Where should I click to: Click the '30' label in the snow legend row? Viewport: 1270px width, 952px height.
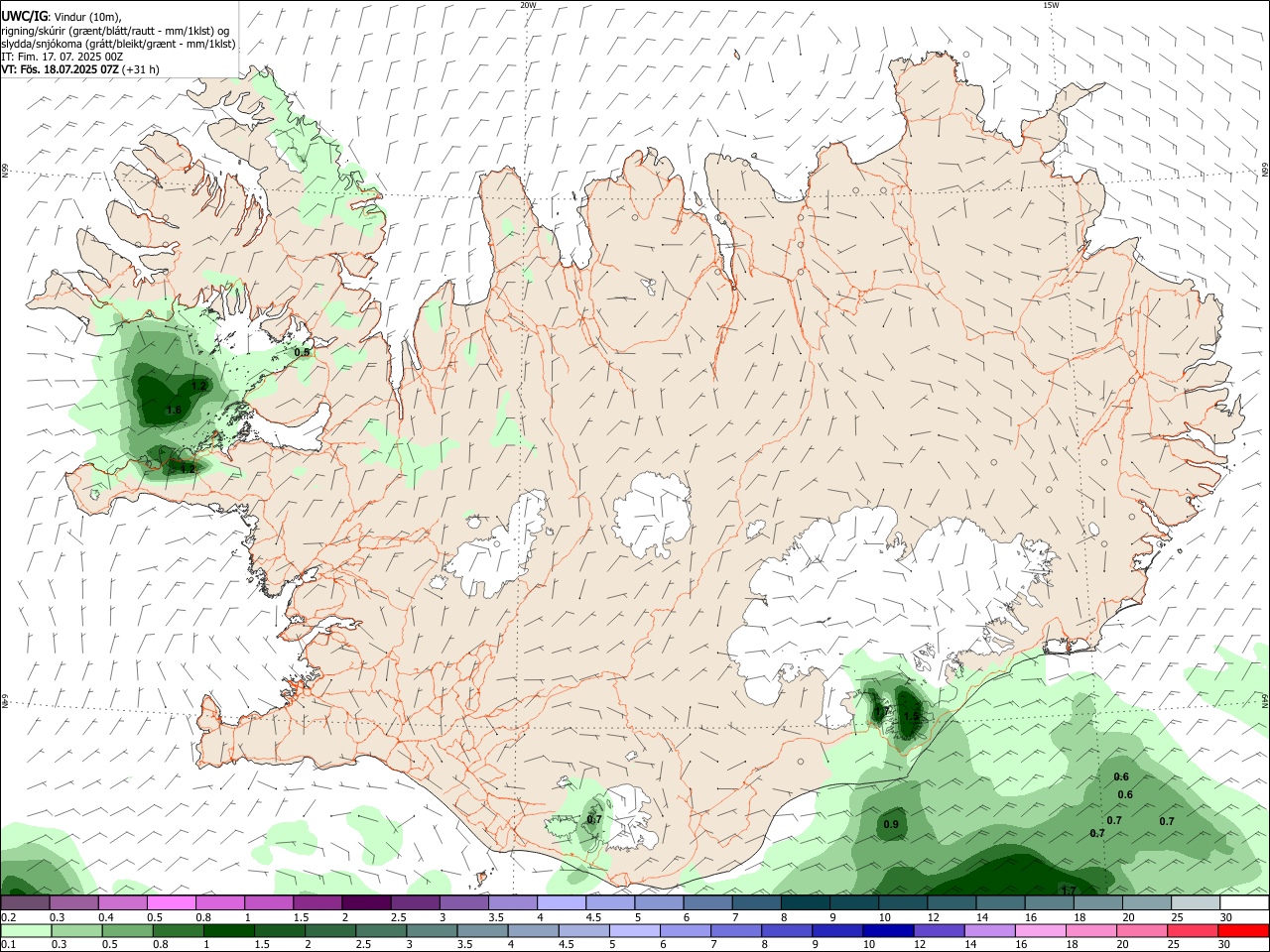point(1226,917)
